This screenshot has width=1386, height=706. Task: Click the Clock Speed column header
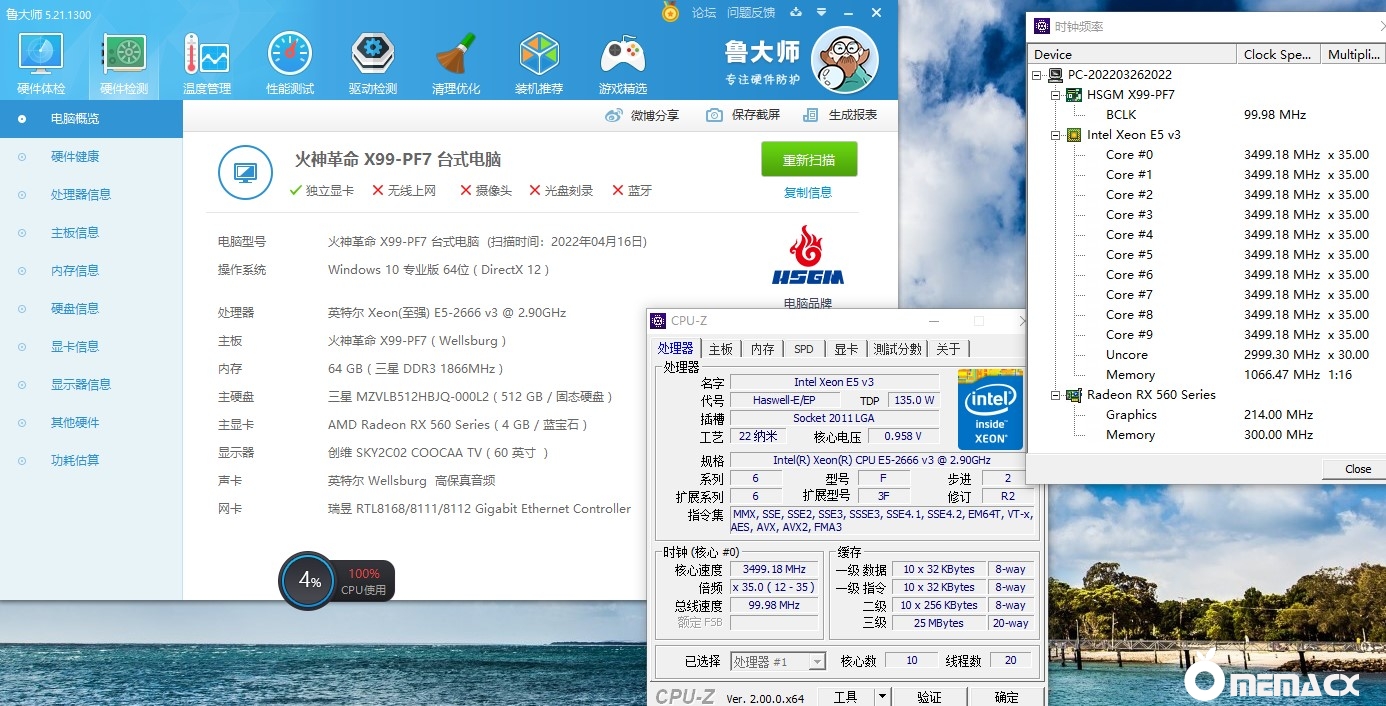[x=1277, y=55]
